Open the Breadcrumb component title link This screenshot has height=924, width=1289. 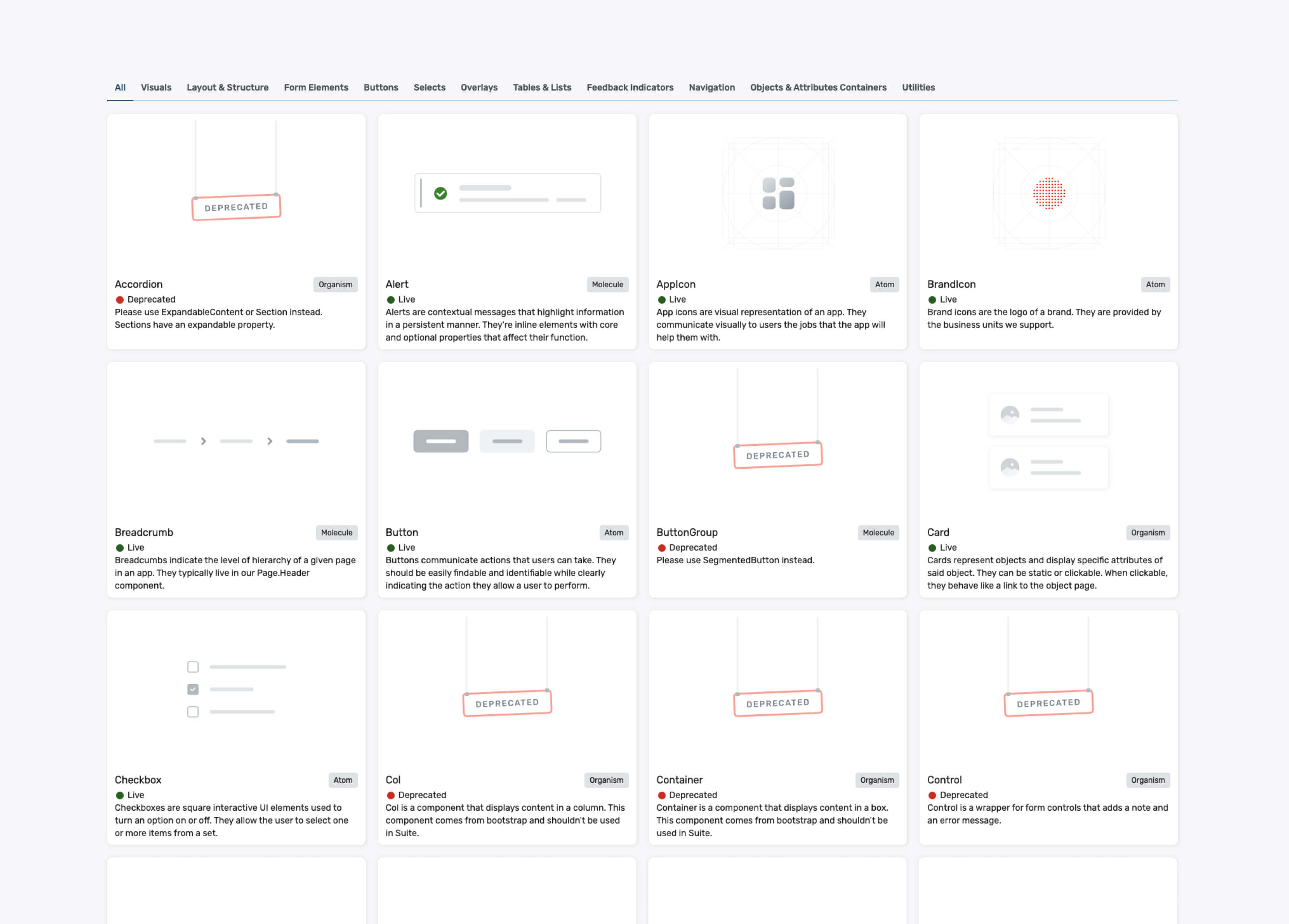[144, 532]
